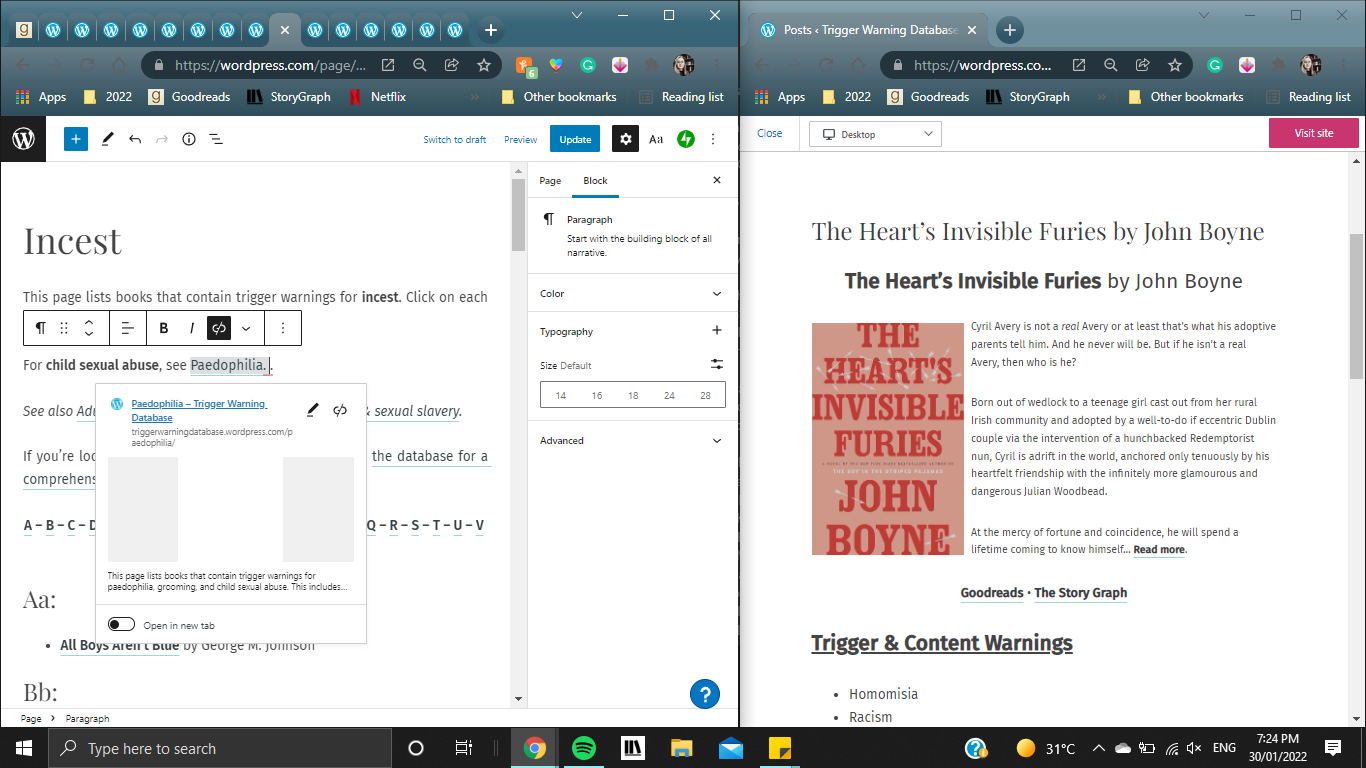This screenshot has height=768, width=1366.
Task: Add typography option with plus icon
Action: pos(716,331)
